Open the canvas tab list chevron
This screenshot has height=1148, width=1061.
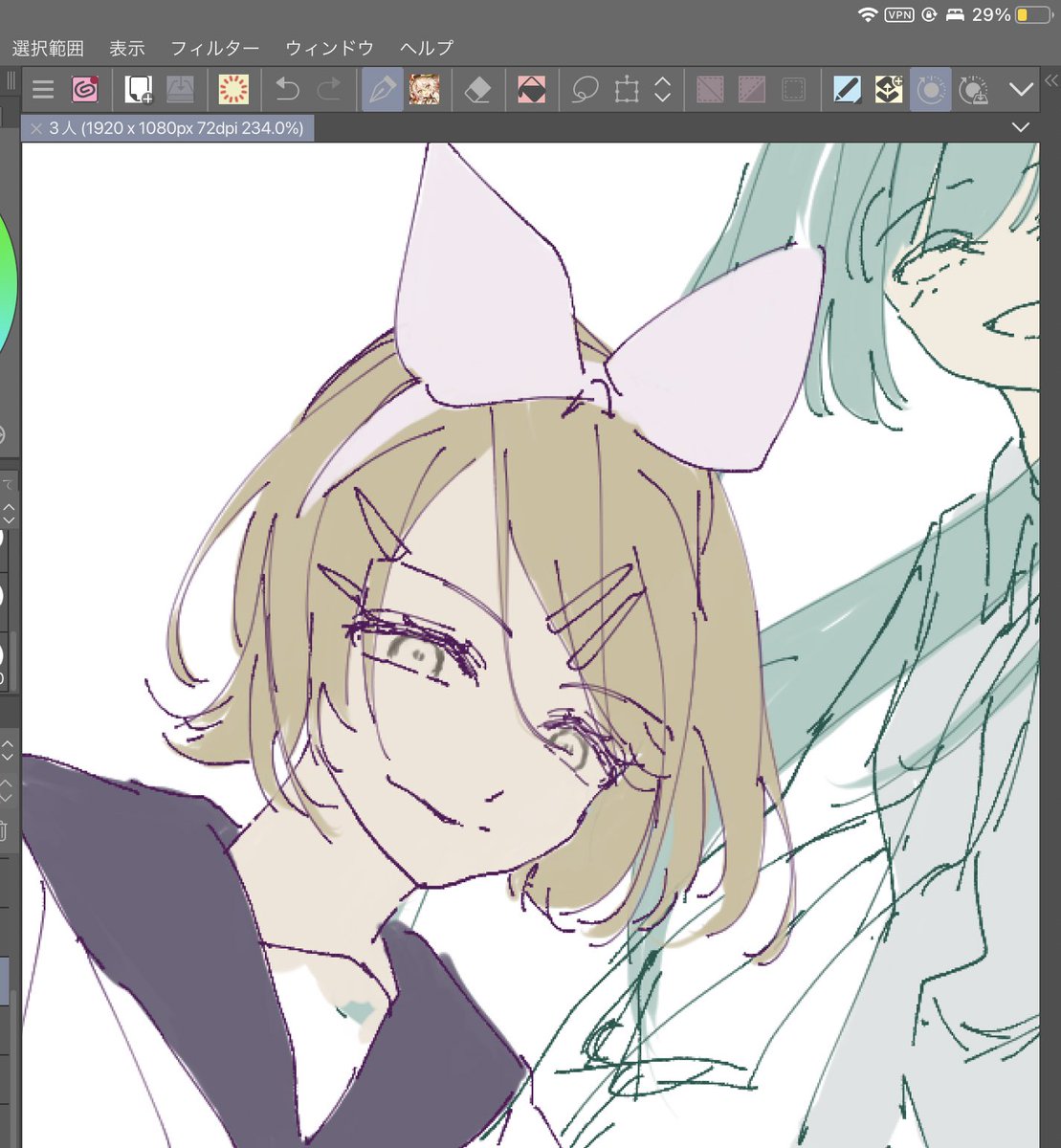pos(1021,127)
